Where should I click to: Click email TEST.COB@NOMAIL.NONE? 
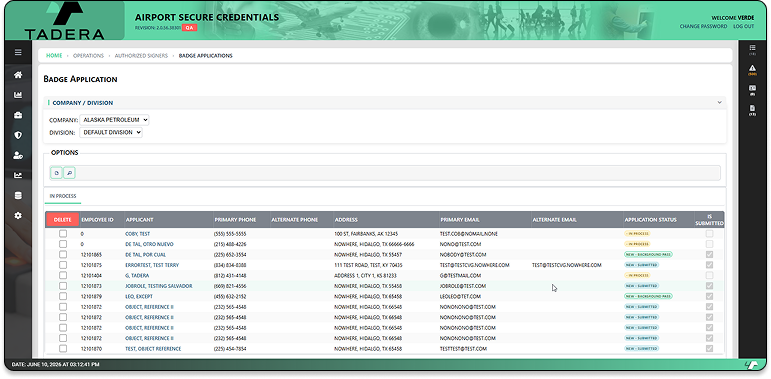tap(469, 234)
